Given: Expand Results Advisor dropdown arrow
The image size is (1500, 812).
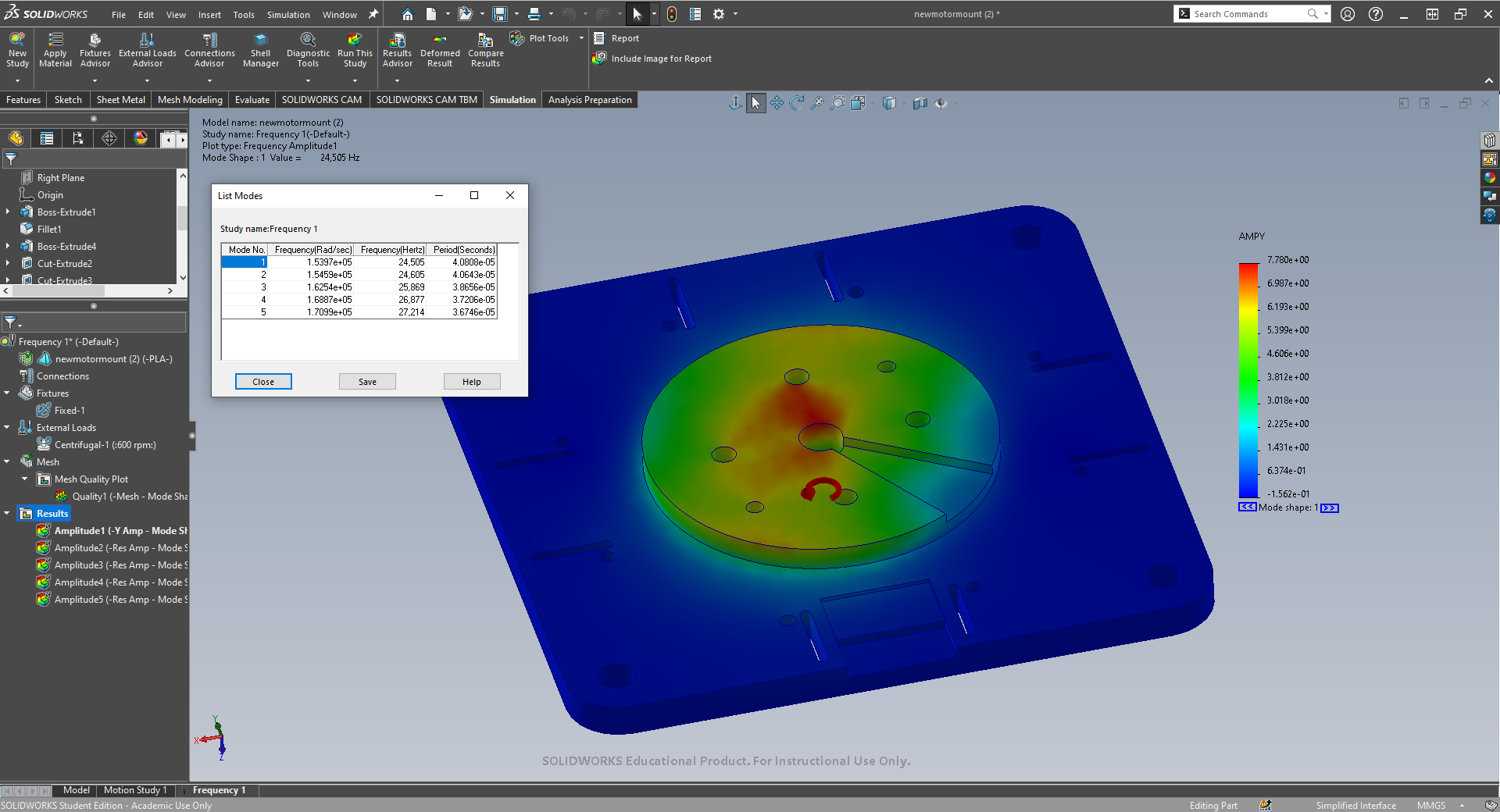Looking at the screenshot, I should 397,80.
